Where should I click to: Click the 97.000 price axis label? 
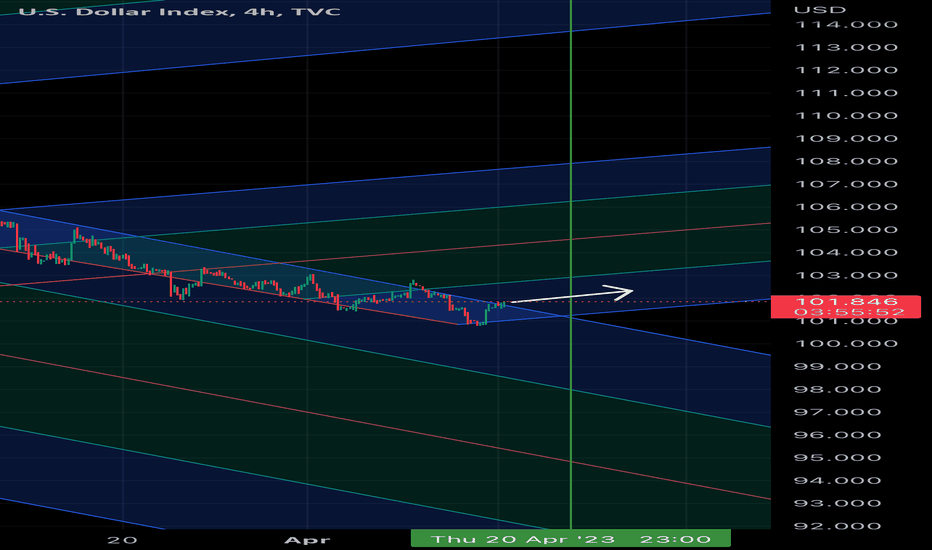click(x=837, y=412)
